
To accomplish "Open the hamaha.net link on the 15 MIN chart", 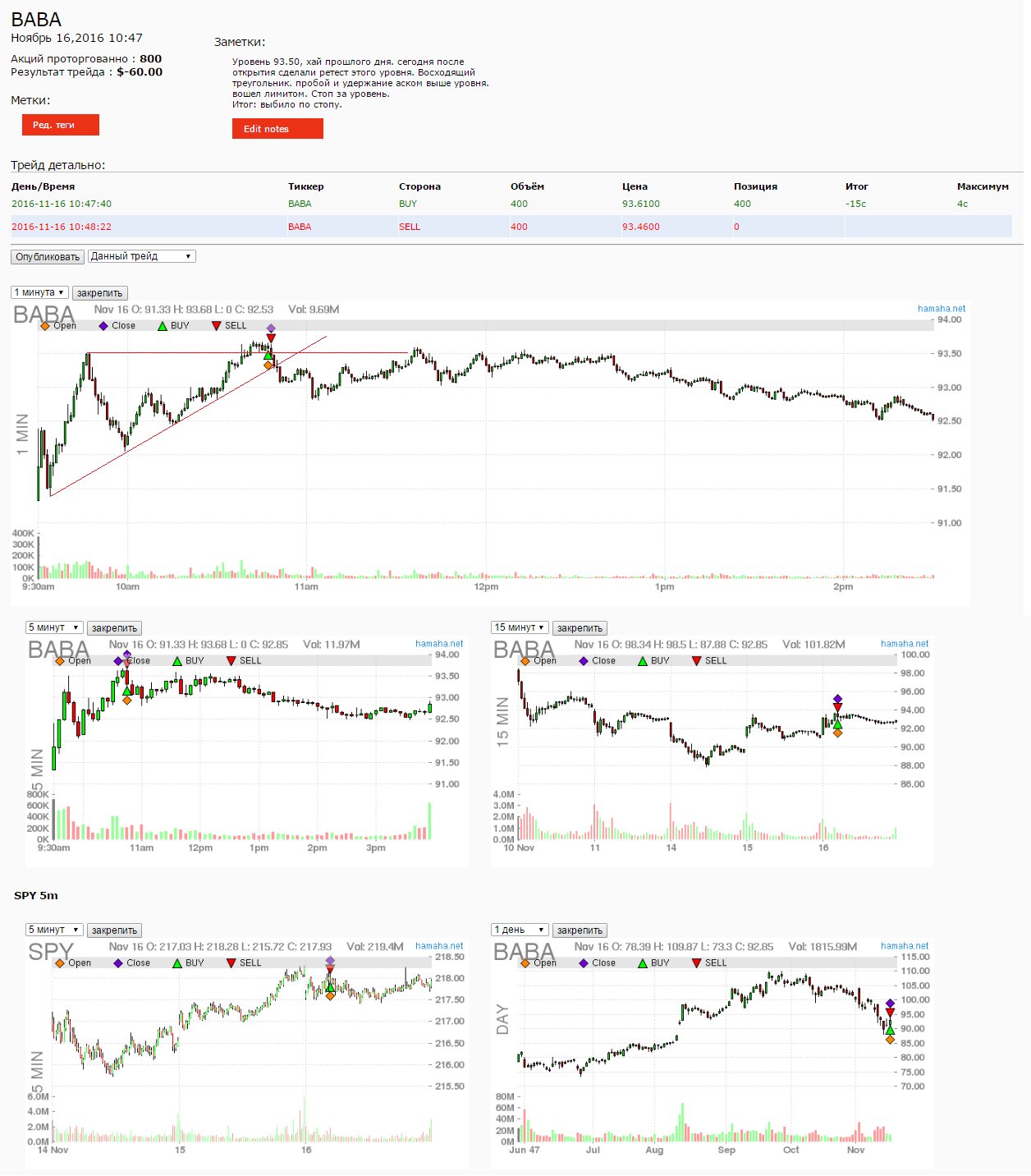I will 905,644.
